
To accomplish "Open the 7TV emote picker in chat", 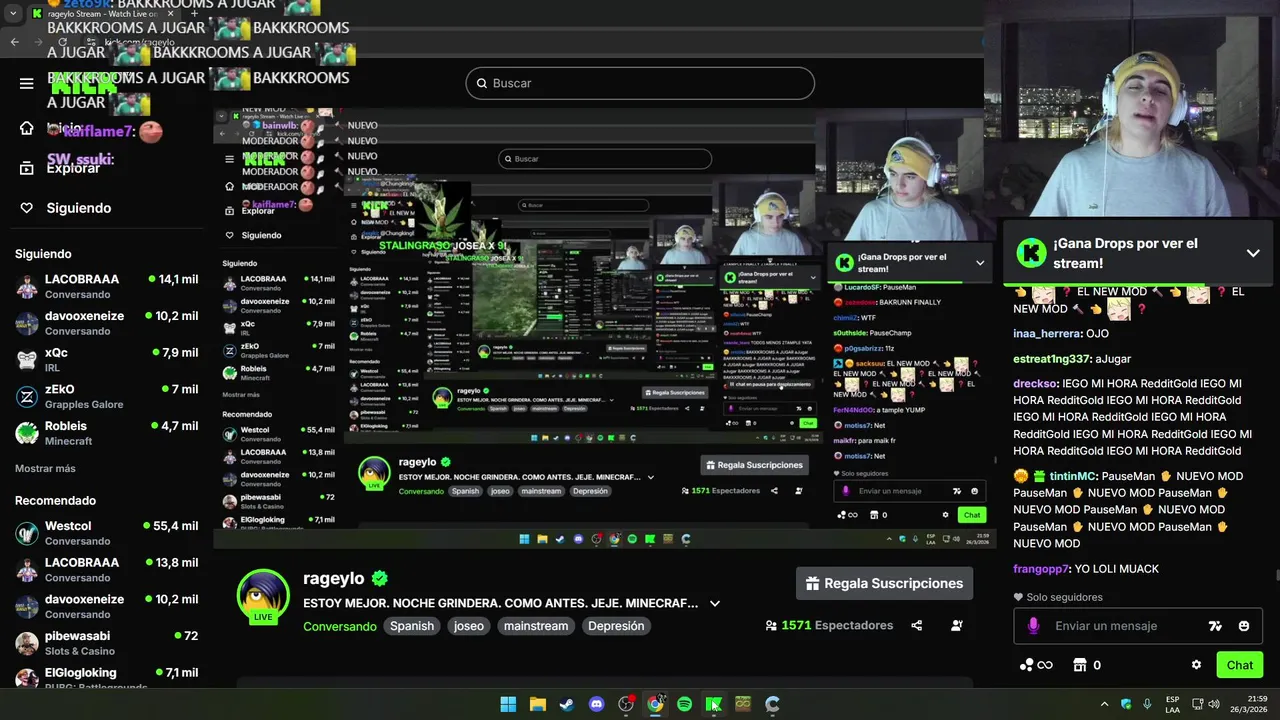I will [x=1215, y=626].
